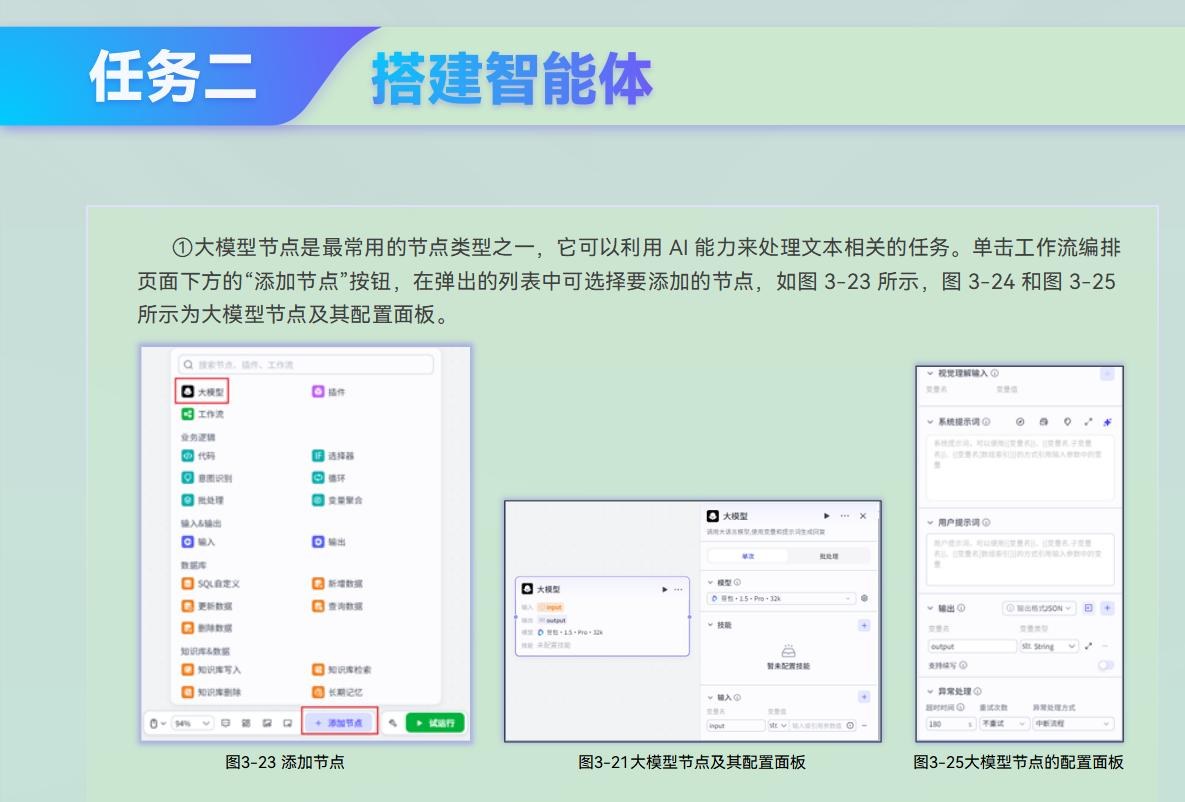This screenshot has height=802, width=1185.
Task: Choose the 删除数据 node
Action: tap(206, 628)
